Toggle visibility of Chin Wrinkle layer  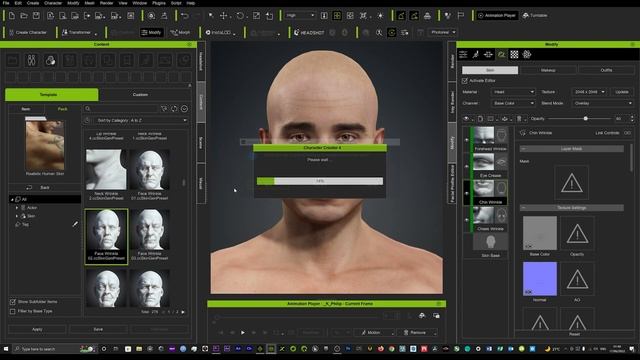point(467,193)
